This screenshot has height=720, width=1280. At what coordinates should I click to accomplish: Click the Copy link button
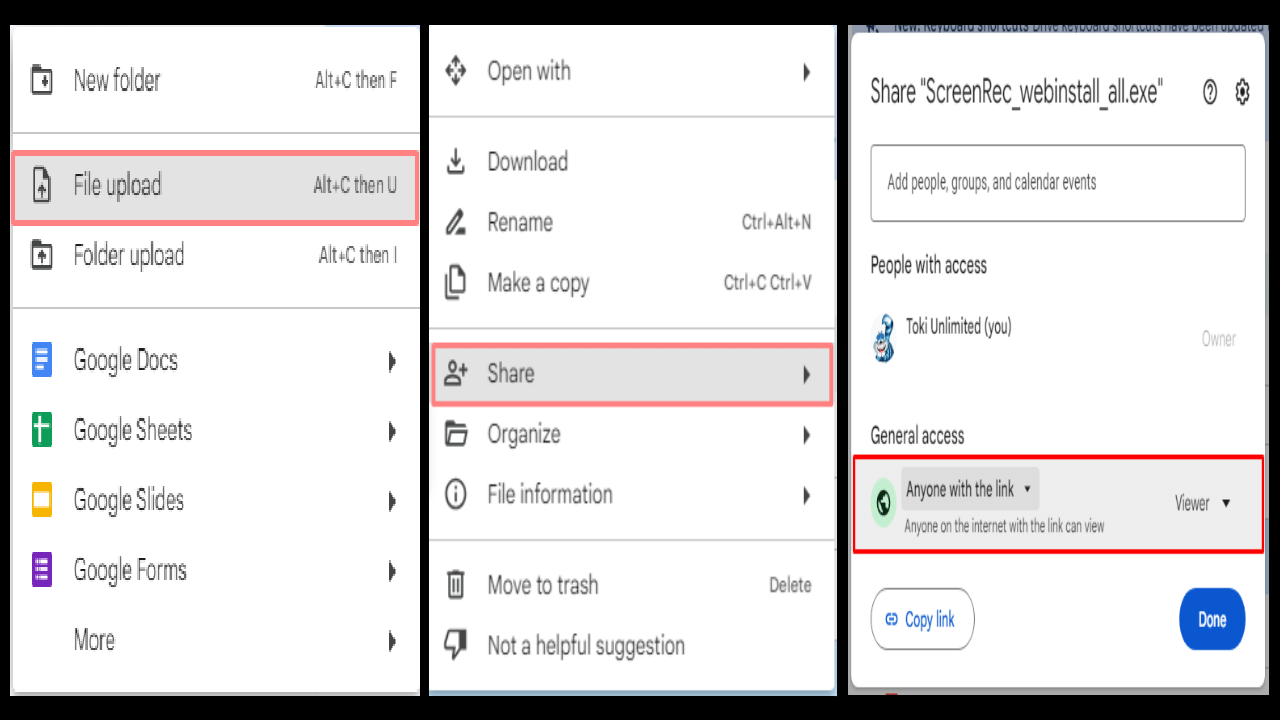[x=922, y=619]
